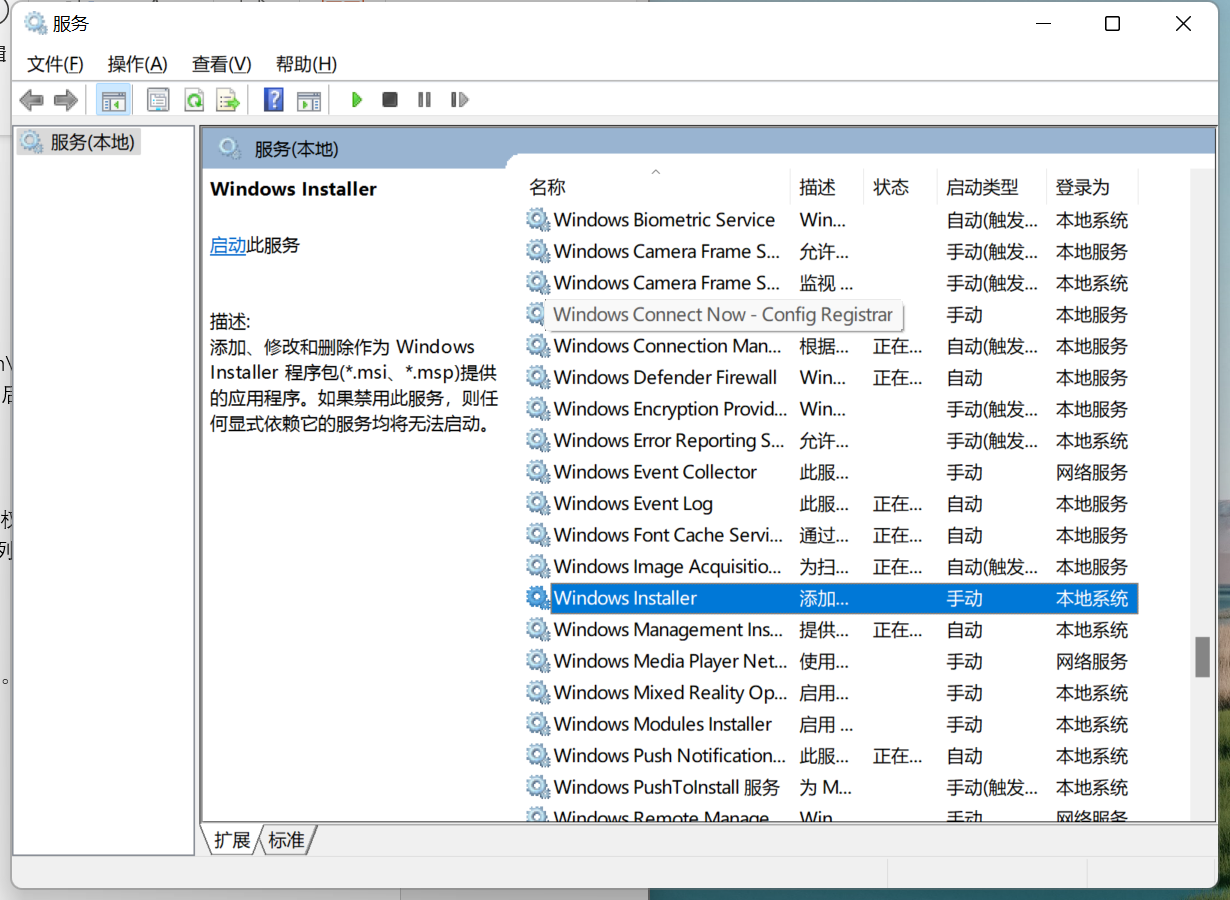Click the Export List toolbar icon

tap(229, 100)
